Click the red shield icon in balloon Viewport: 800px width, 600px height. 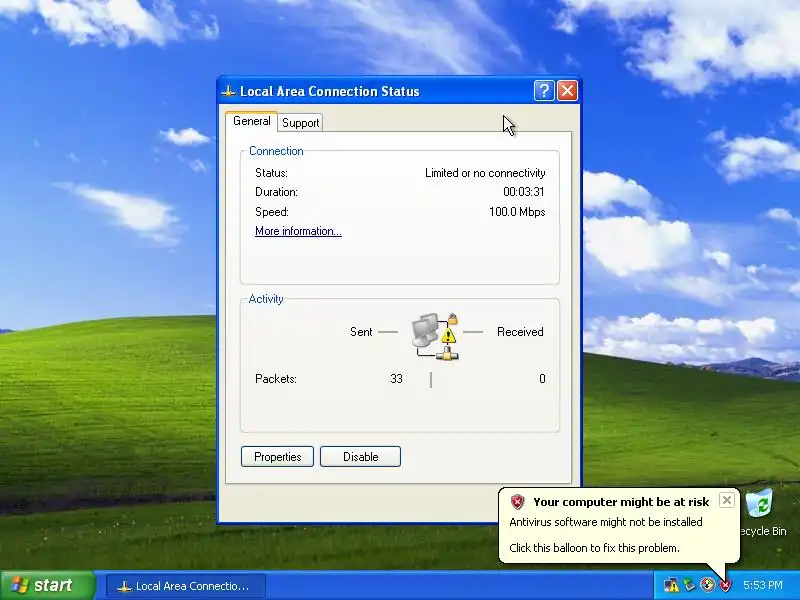pos(517,502)
